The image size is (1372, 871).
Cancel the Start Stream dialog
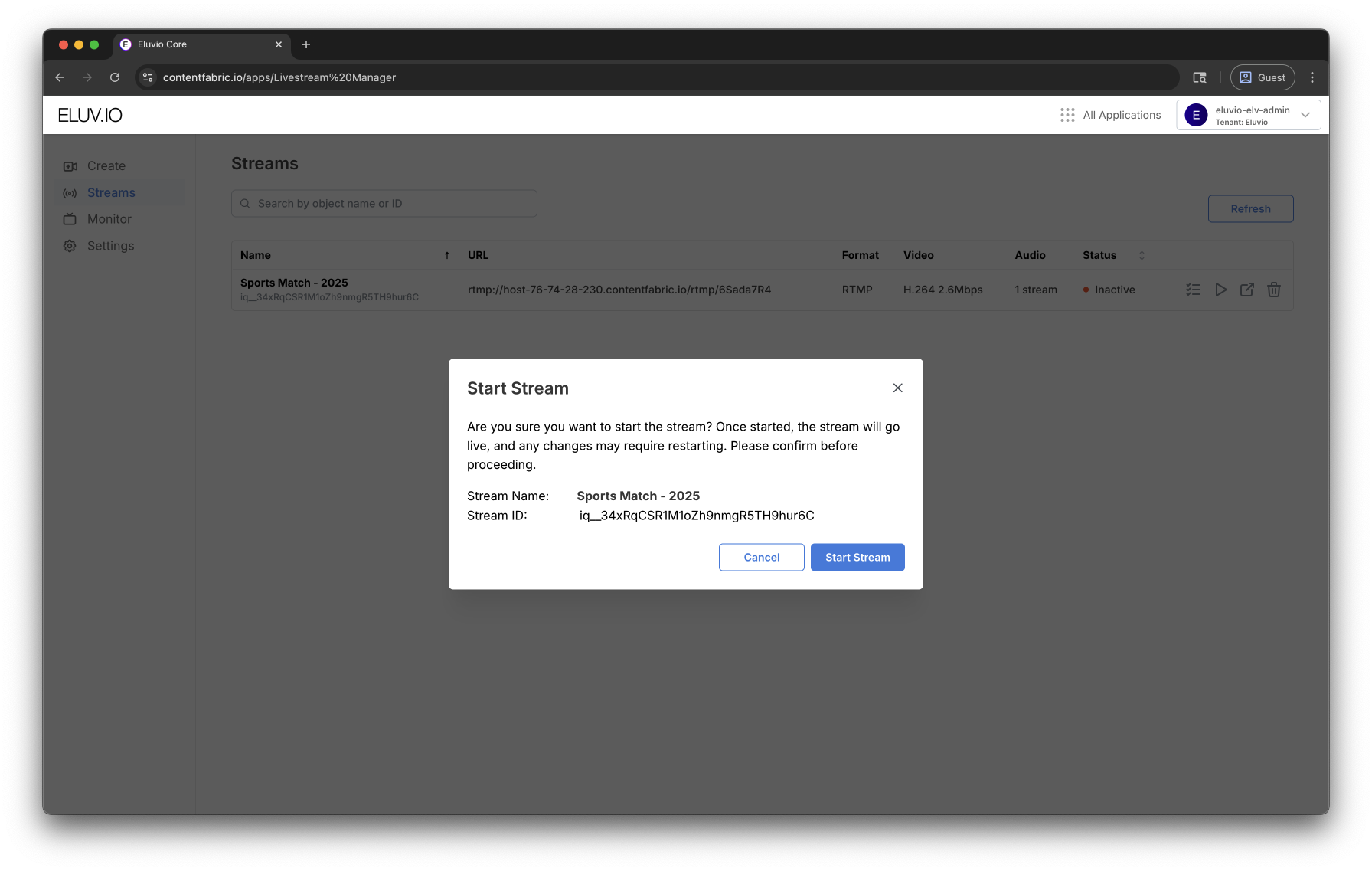coord(761,557)
